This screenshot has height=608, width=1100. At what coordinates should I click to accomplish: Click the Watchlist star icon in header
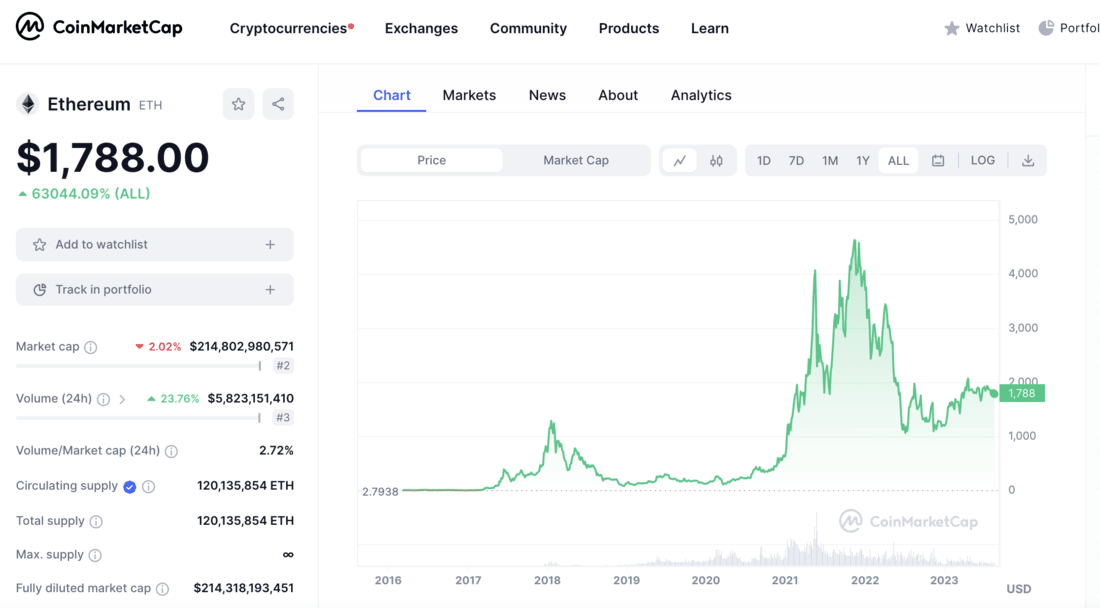tap(951, 28)
